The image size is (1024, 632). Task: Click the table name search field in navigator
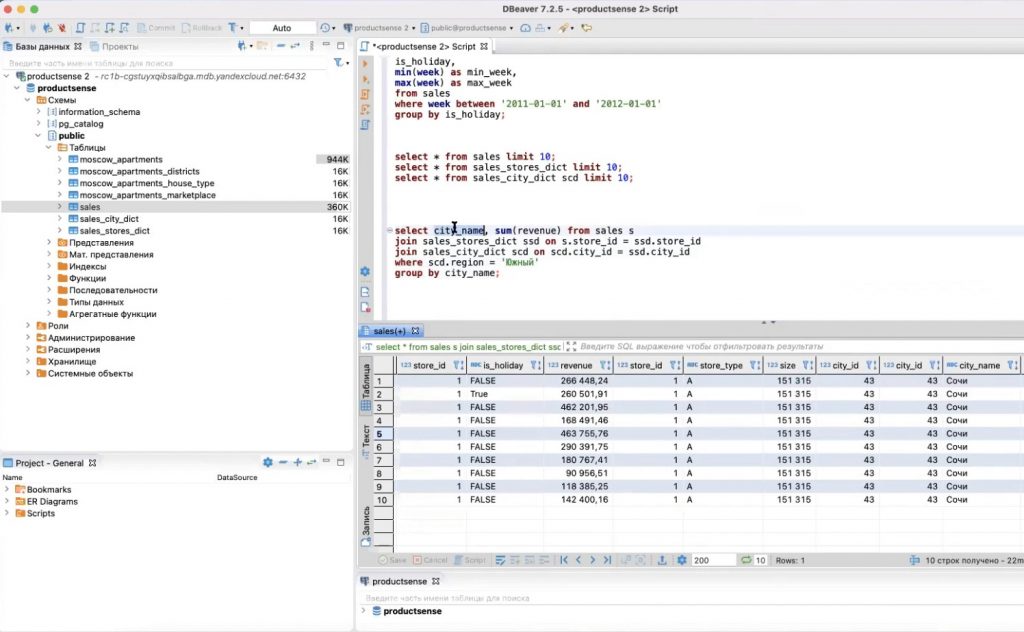coord(163,63)
